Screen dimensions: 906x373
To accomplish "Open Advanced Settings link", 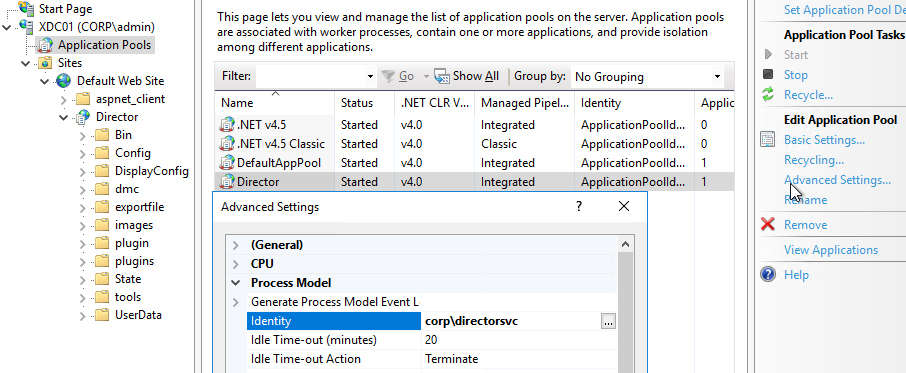I will [x=837, y=180].
